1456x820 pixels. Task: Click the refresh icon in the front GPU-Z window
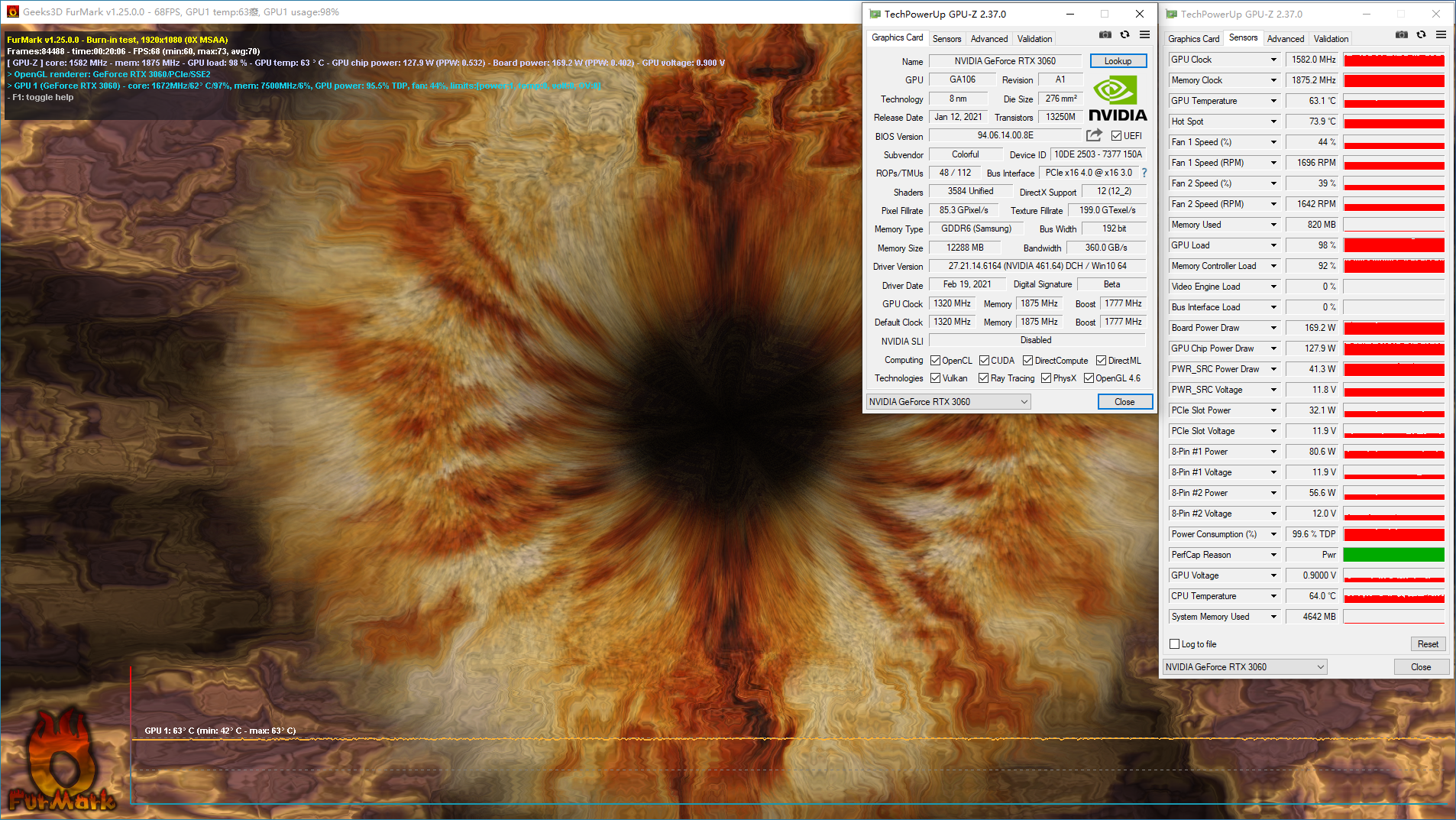[x=1124, y=34]
